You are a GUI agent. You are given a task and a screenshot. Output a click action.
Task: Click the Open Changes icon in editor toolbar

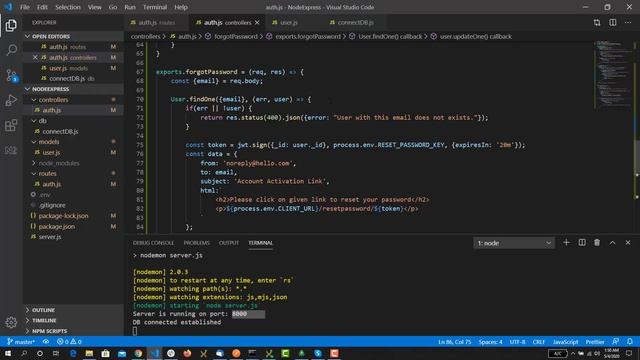point(597,22)
